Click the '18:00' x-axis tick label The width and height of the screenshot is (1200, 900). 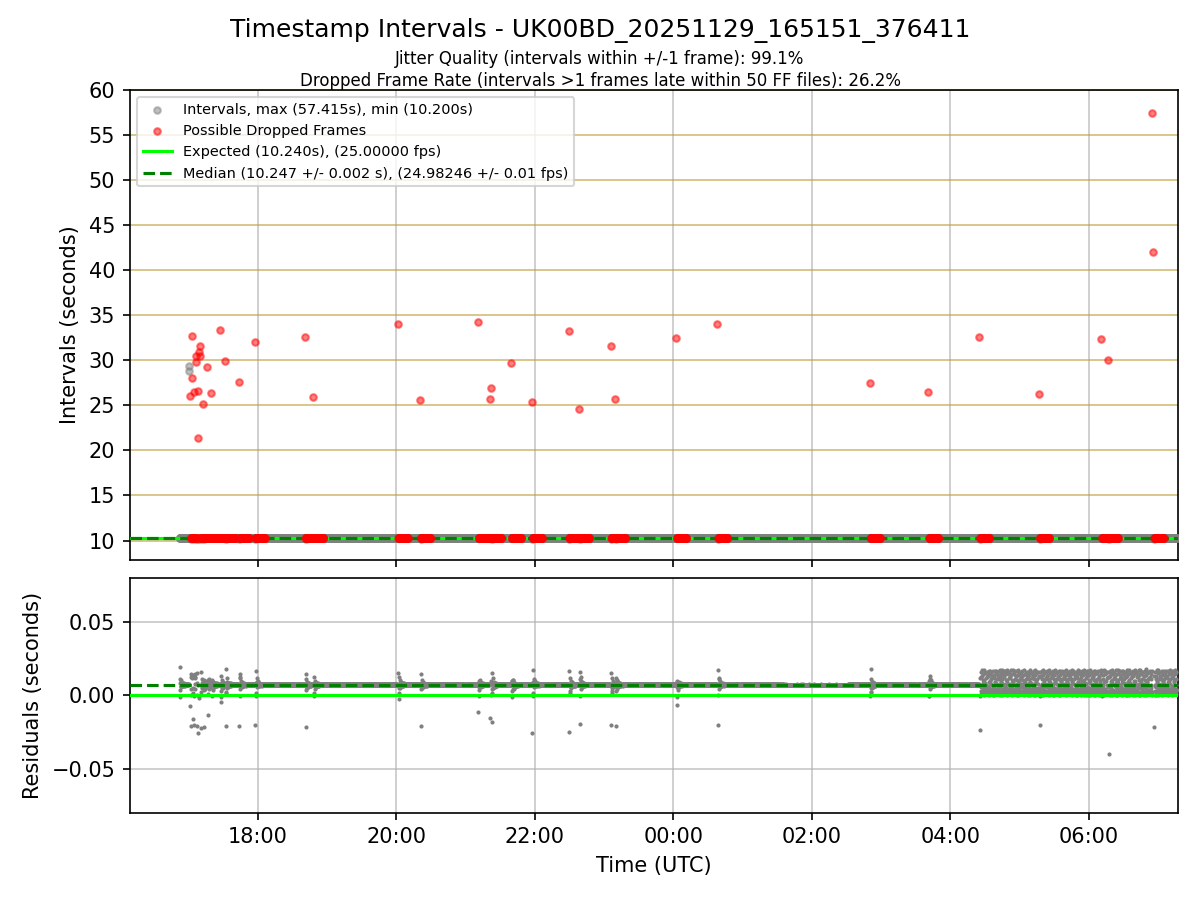[x=258, y=834]
